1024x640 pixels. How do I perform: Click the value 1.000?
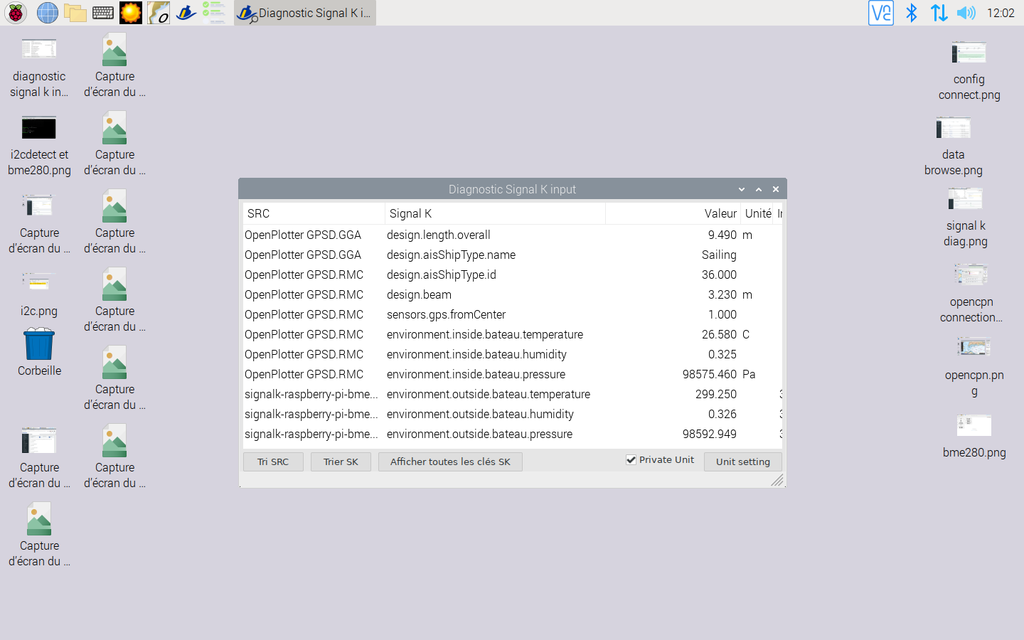(x=722, y=315)
